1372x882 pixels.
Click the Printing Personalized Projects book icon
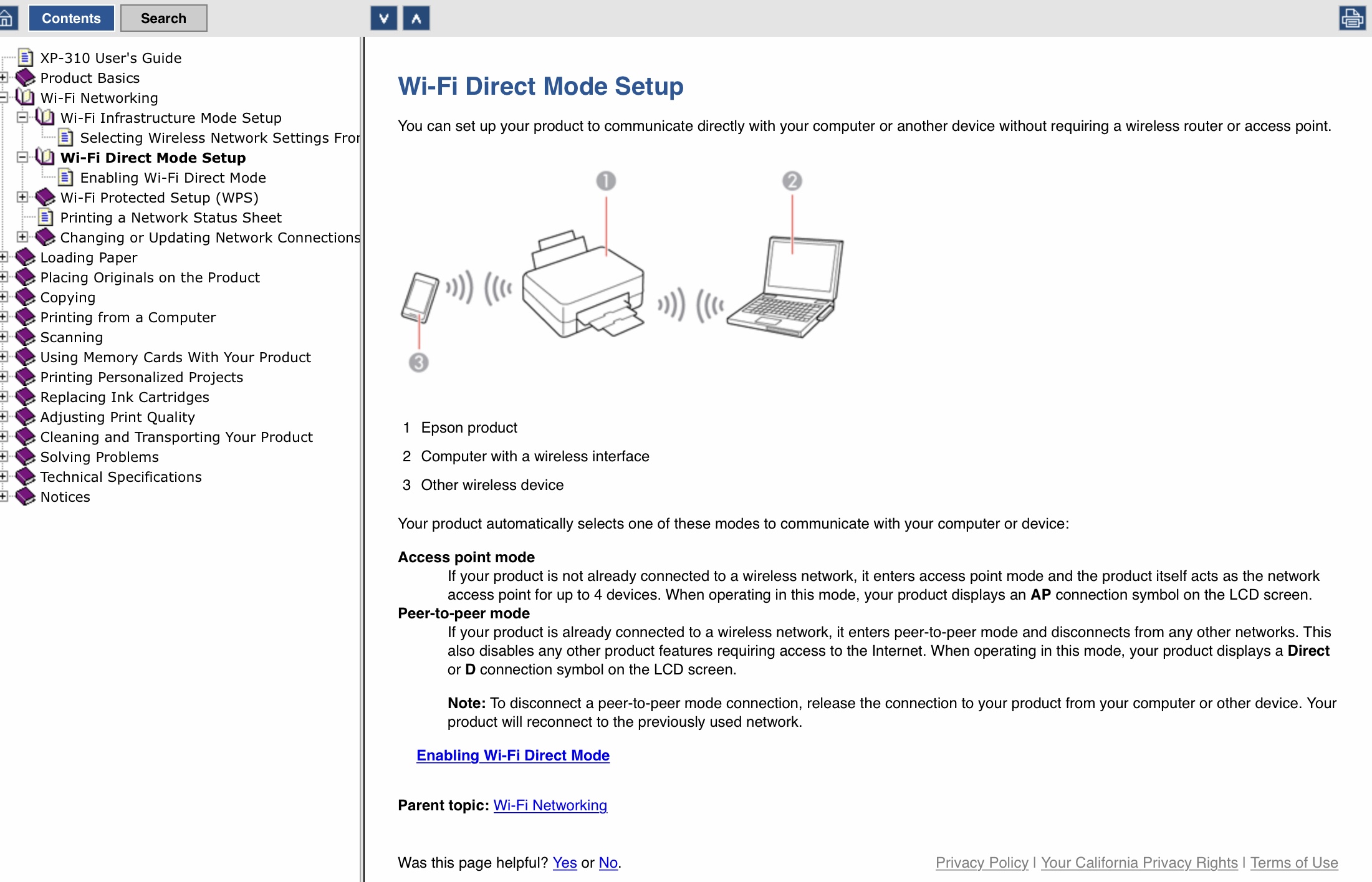(x=26, y=376)
